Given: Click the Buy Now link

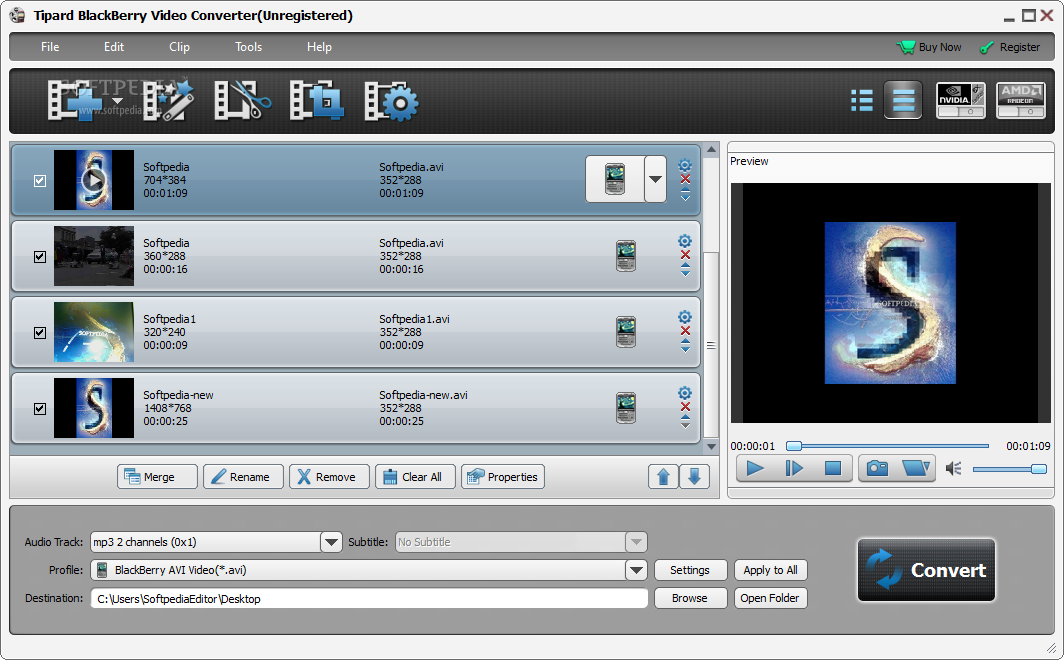Looking at the screenshot, I should coord(929,47).
